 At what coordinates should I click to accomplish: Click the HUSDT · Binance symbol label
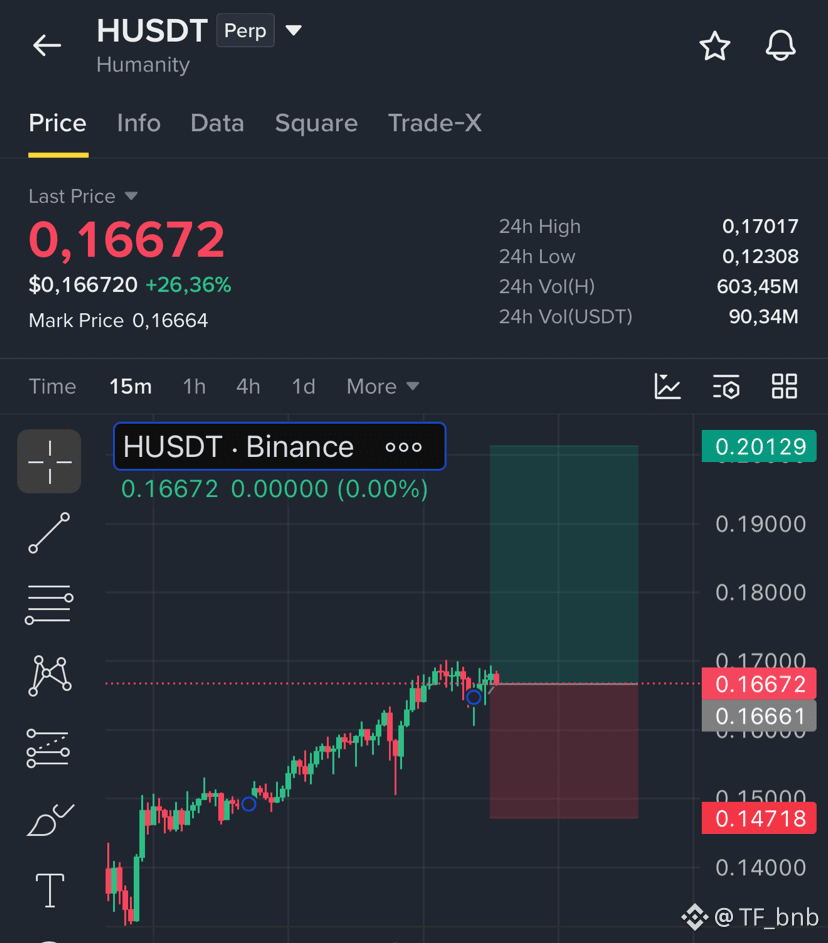pyautogui.click(x=238, y=447)
